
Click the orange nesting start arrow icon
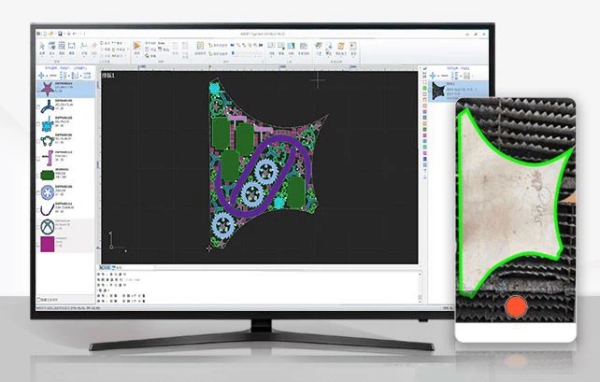(x=137, y=46)
